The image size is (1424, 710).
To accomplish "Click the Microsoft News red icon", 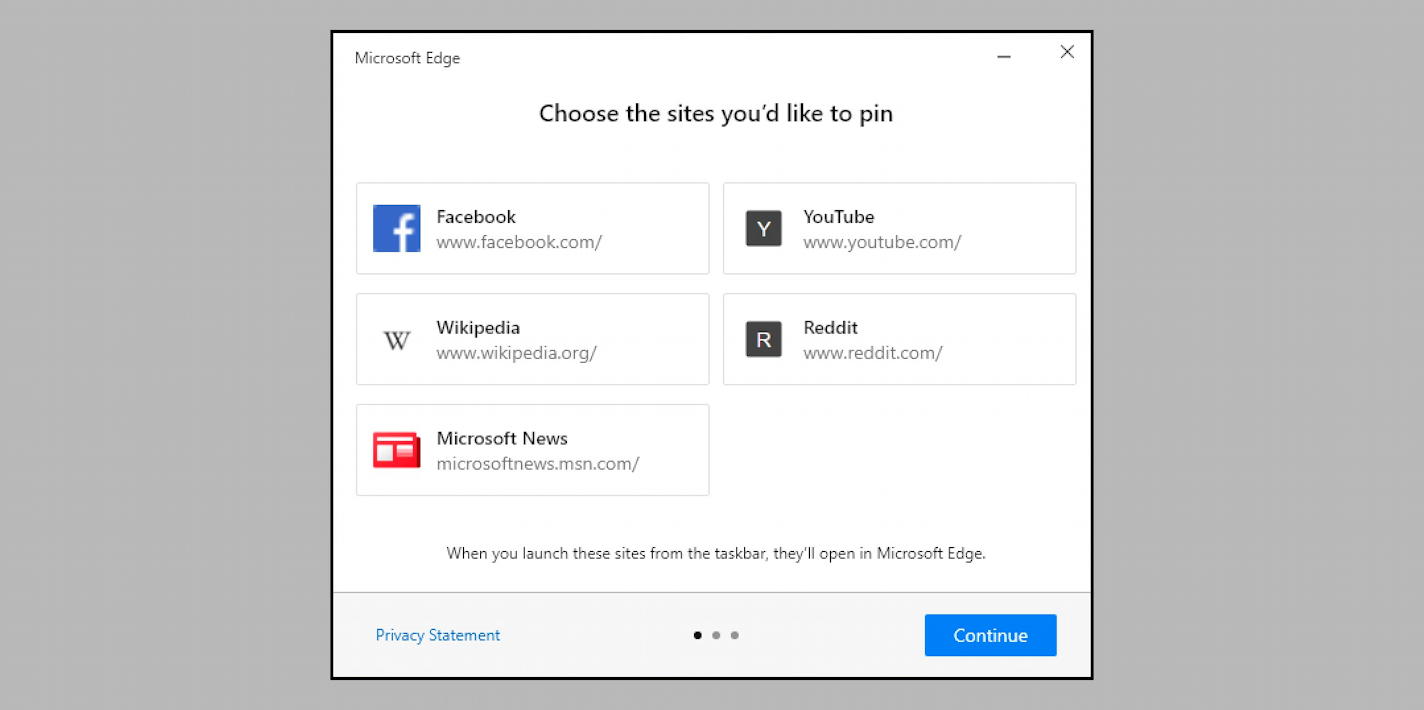I will tap(396, 450).
